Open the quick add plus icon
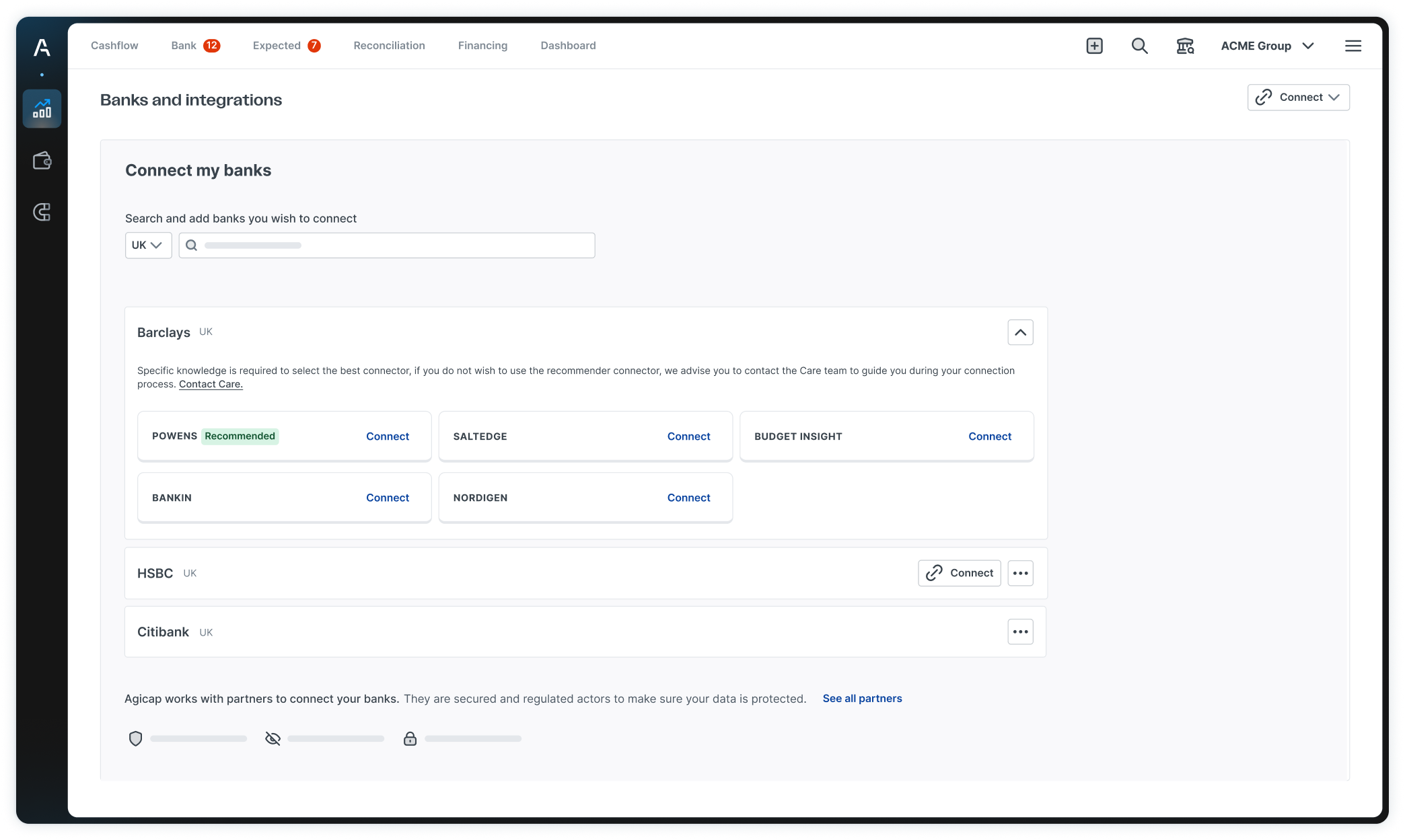This screenshot has width=1405, height=840. coord(1094,45)
